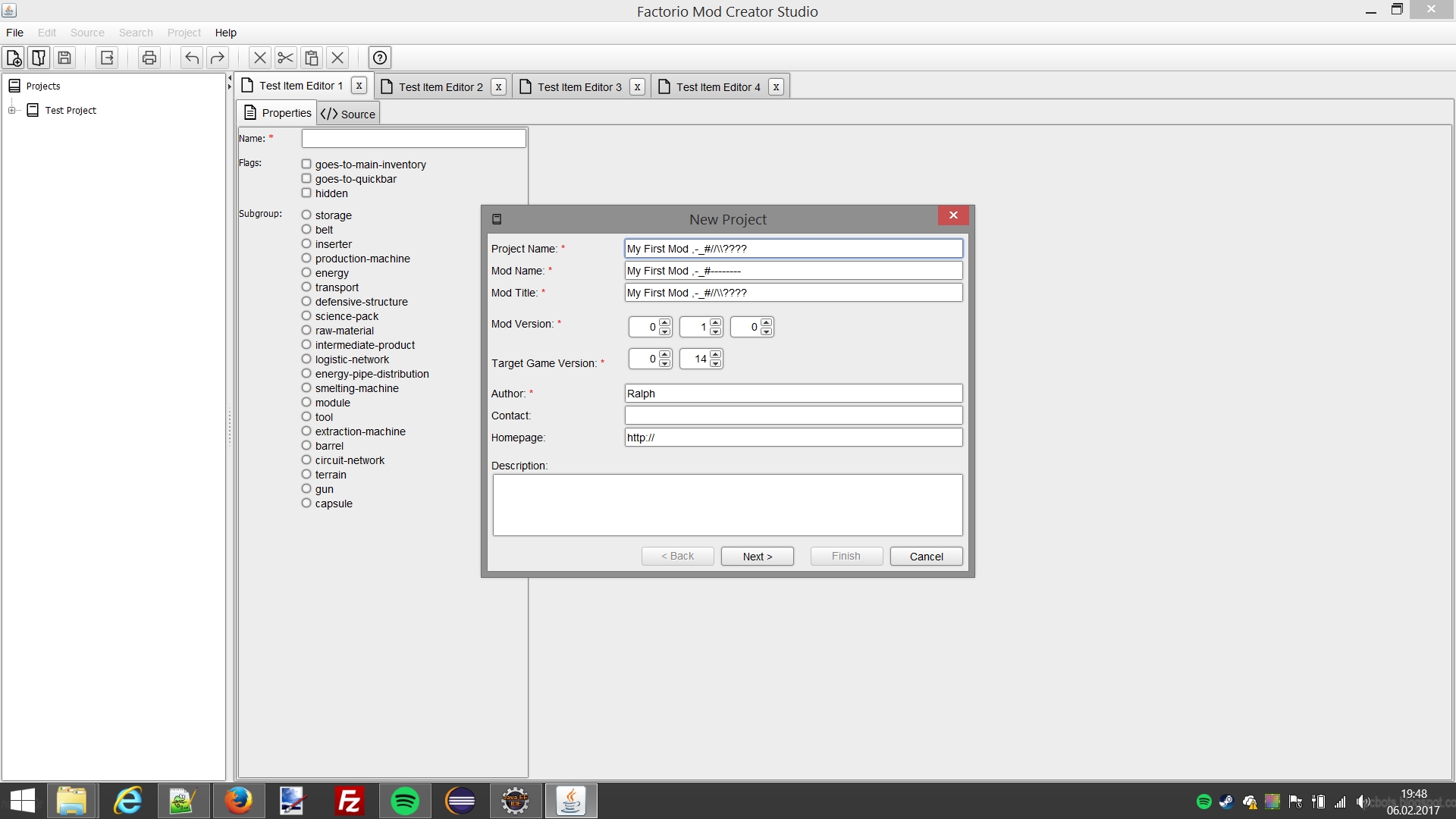
Task: Tick the hidden flag checkbox
Action: coord(306,193)
